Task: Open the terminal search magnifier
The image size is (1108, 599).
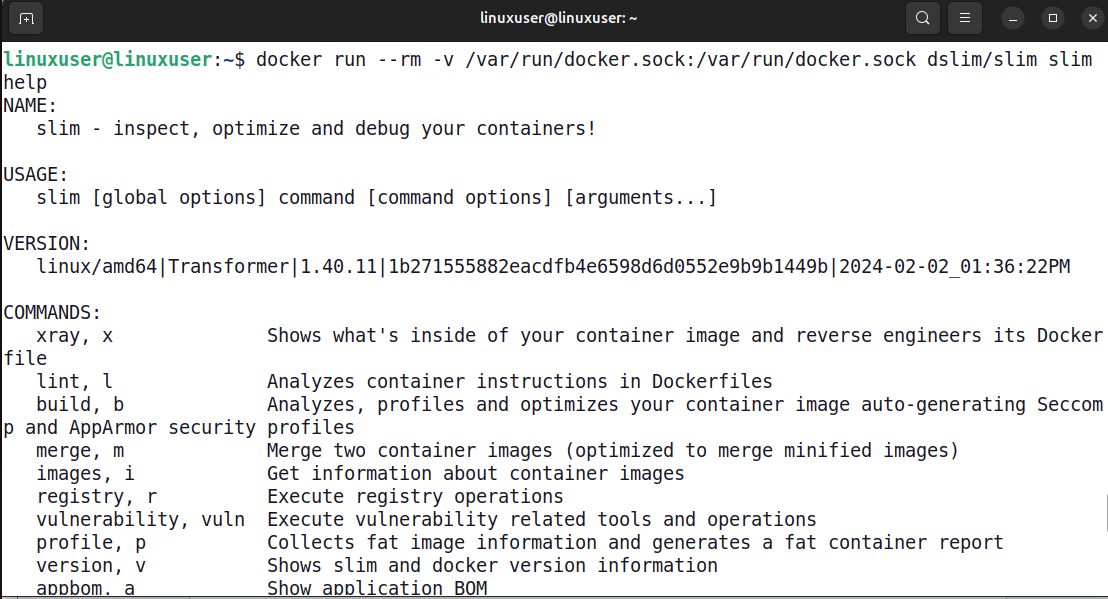Action: pos(922,18)
